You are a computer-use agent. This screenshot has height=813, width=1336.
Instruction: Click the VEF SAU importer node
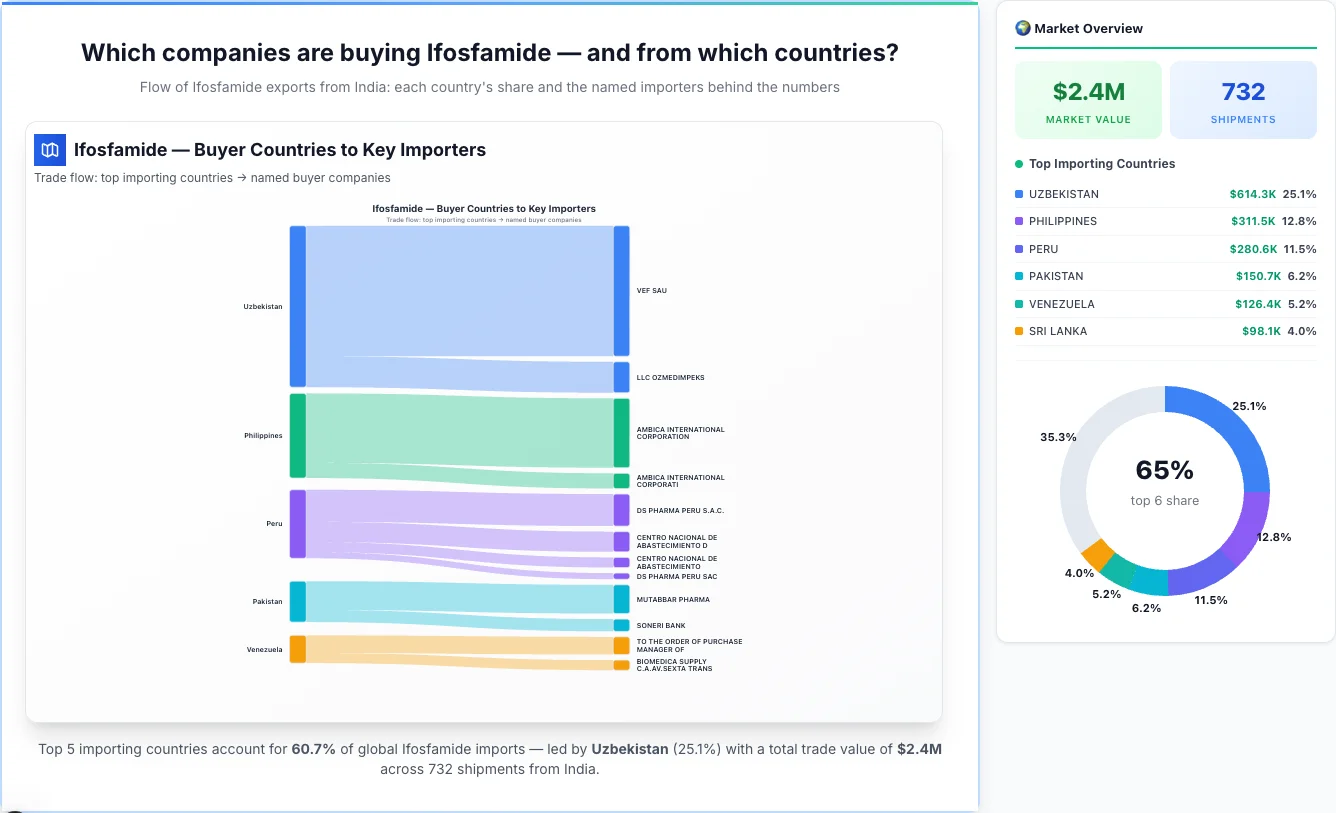pos(621,290)
